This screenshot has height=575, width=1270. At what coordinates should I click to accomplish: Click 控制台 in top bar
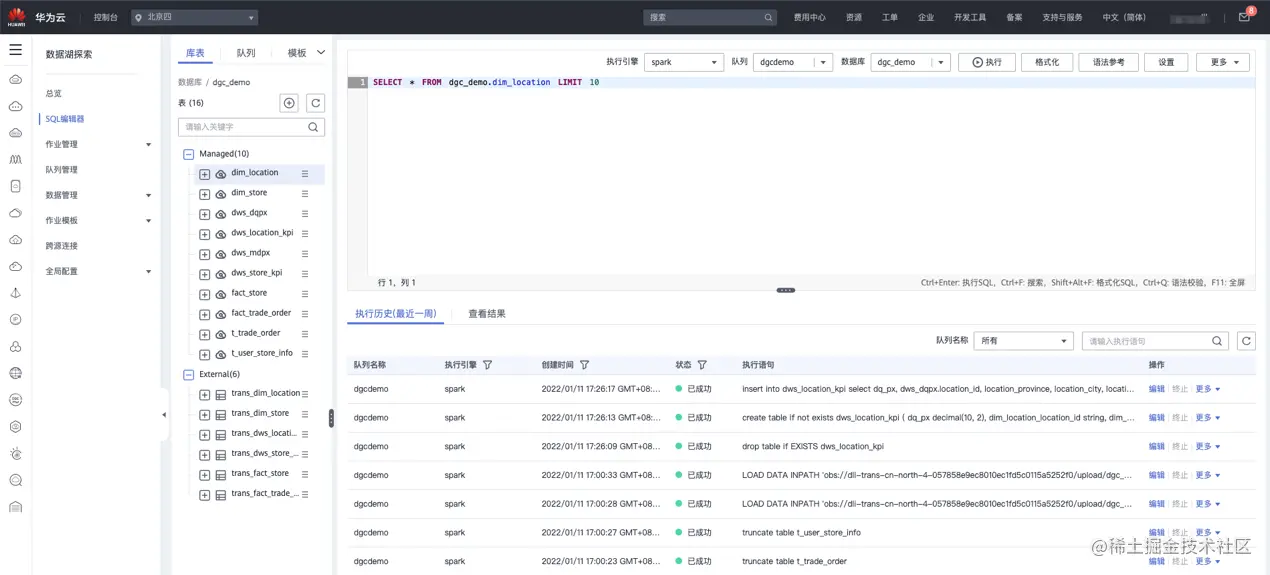coord(105,18)
